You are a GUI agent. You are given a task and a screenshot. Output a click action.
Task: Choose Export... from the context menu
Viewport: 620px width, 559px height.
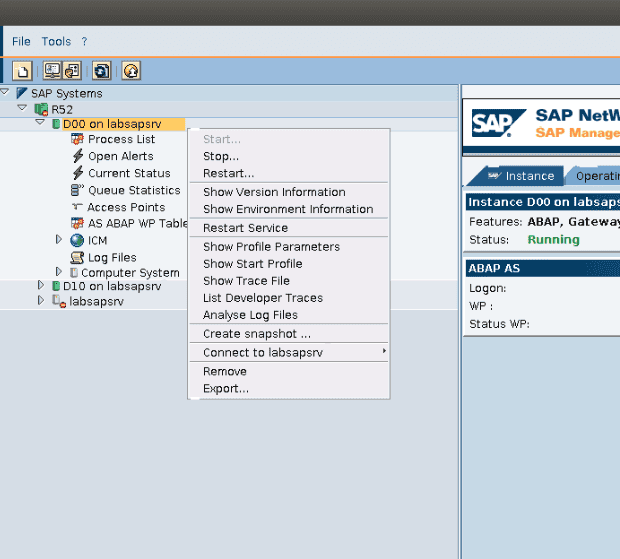click(289, 389)
